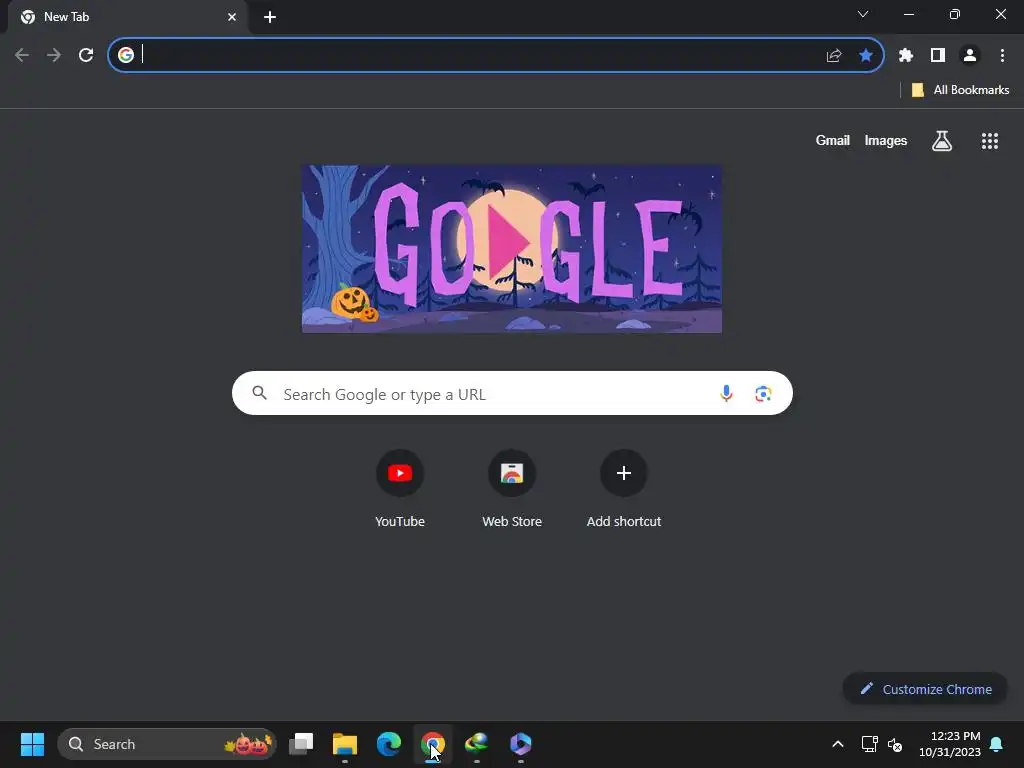This screenshot has height=768, width=1024.
Task: Open the Windows Start menu
Action: [x=32, y=744]
